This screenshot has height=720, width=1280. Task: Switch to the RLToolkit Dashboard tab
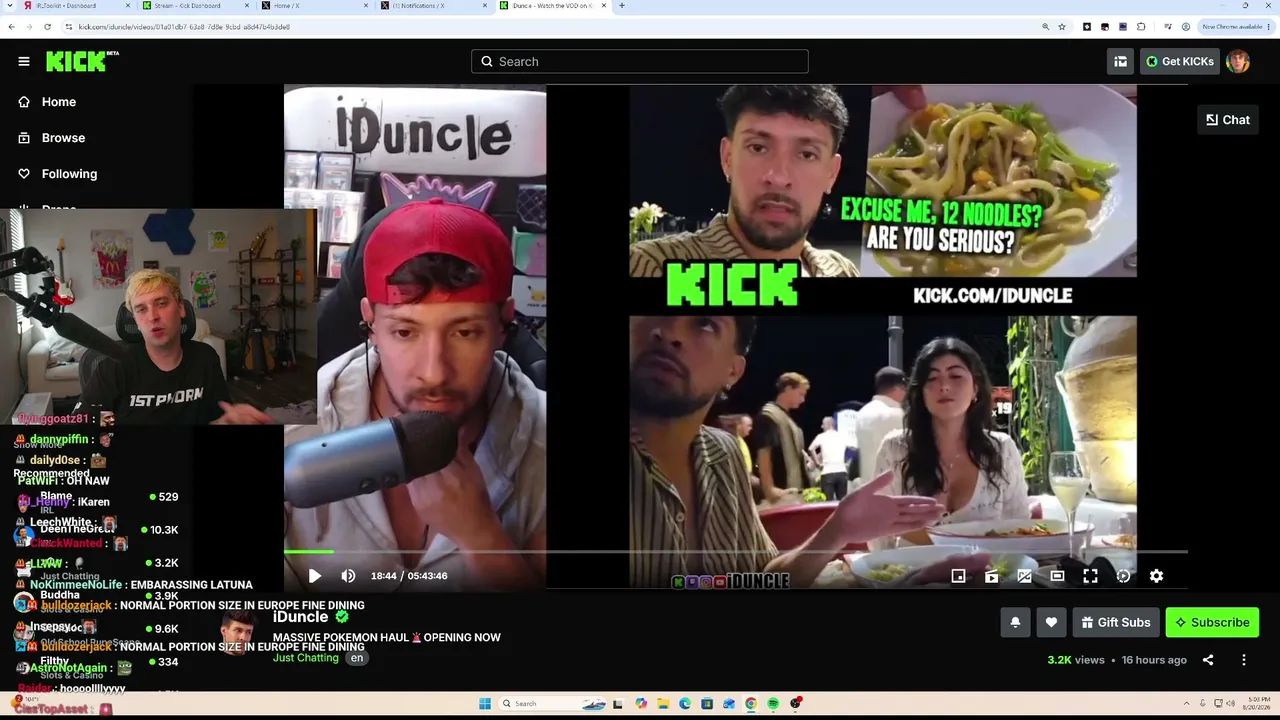click(76, 6)
